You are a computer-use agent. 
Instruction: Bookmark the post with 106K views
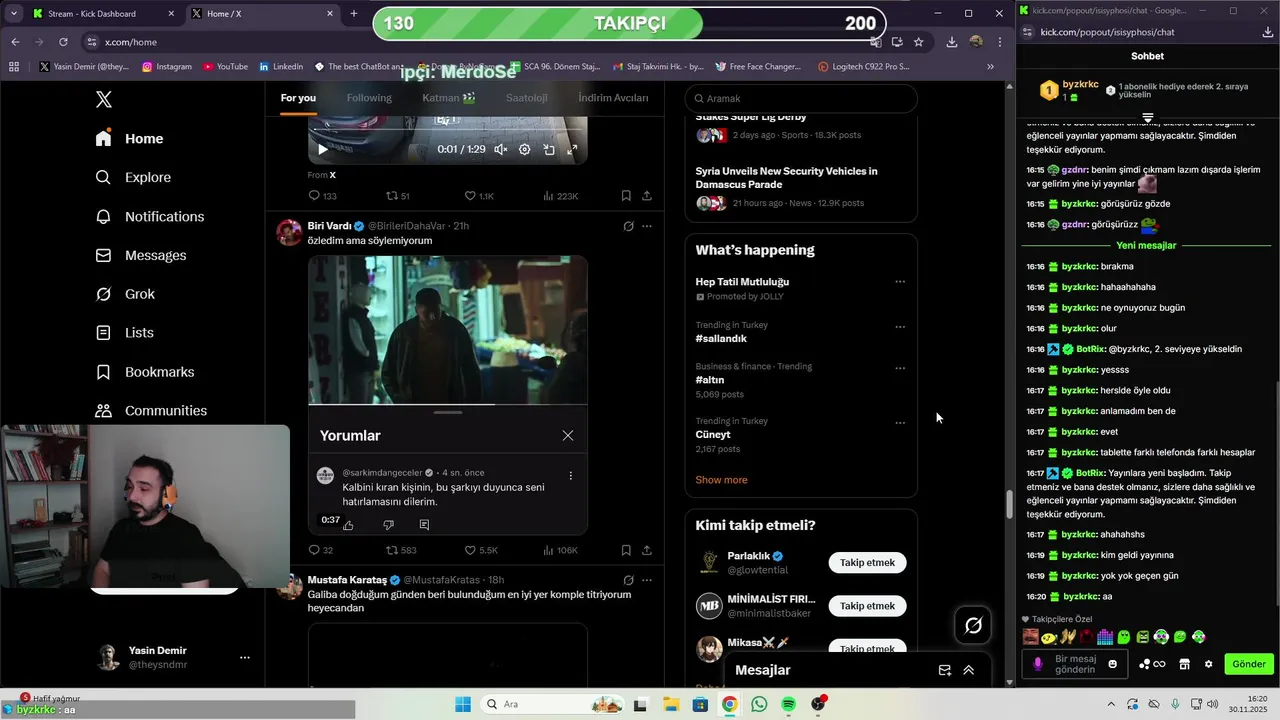point(626,550)
